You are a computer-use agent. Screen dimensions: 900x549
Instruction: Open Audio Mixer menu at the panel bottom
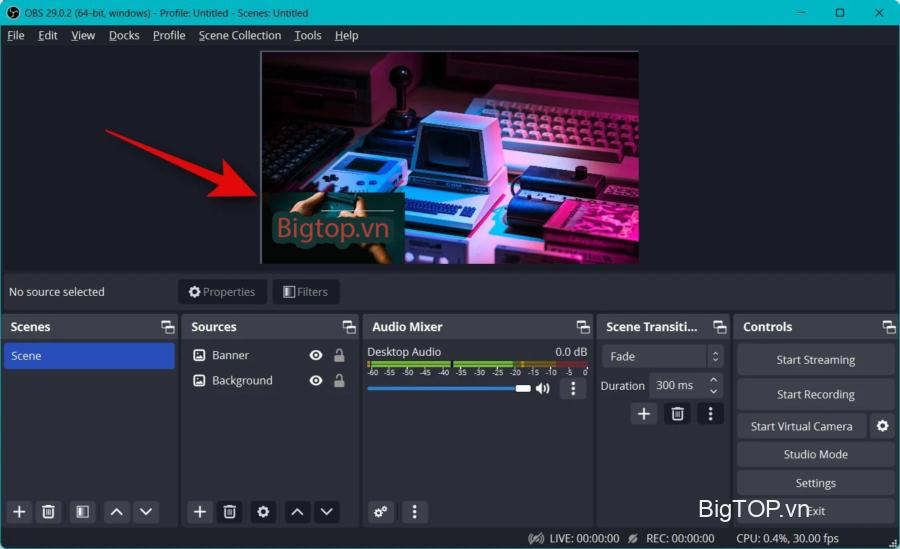click(x=414, y=511)
